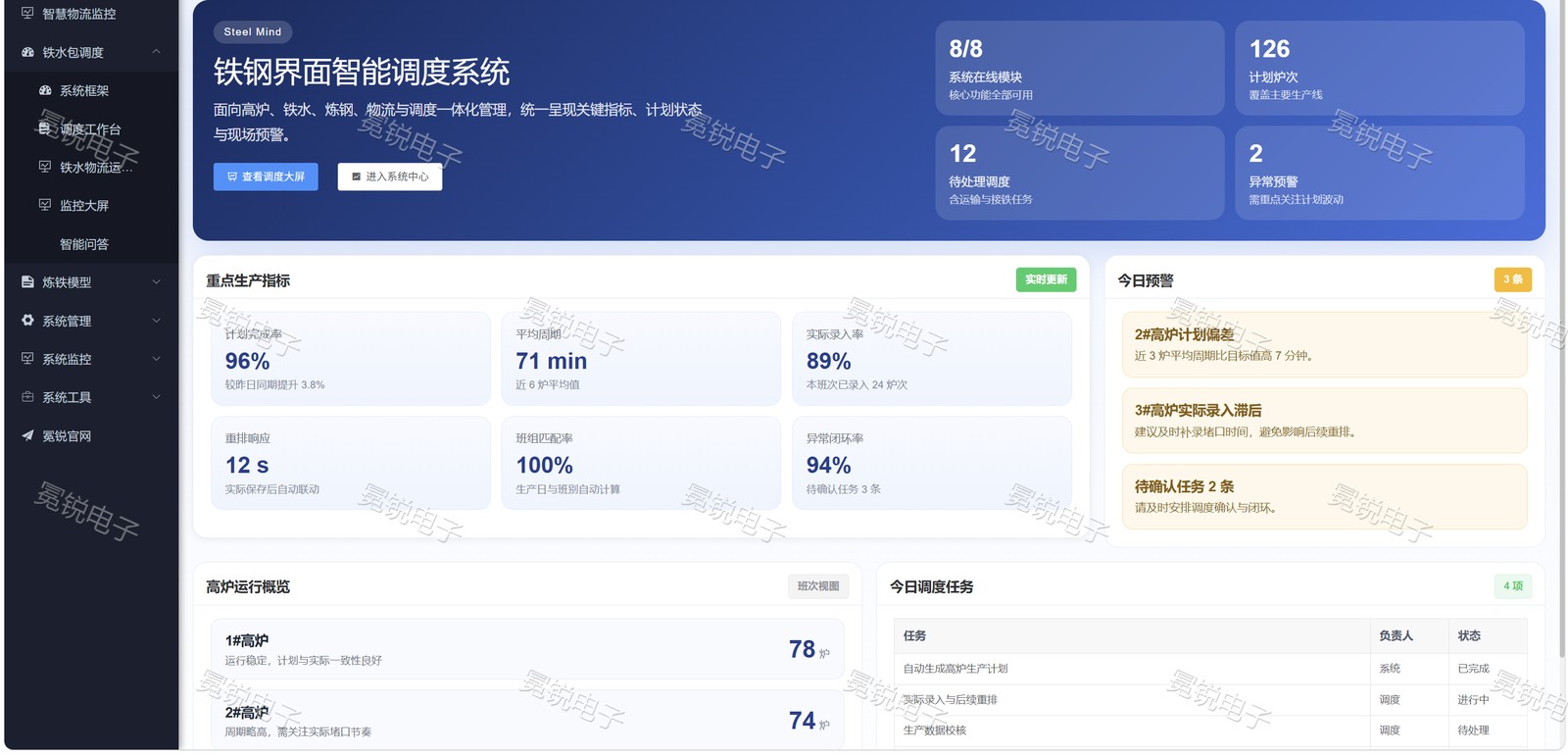Image resolution: width=1568 pixels, height=754 pixels.
Task: Open the 氮锐官网 link
Action: point(92,435)
